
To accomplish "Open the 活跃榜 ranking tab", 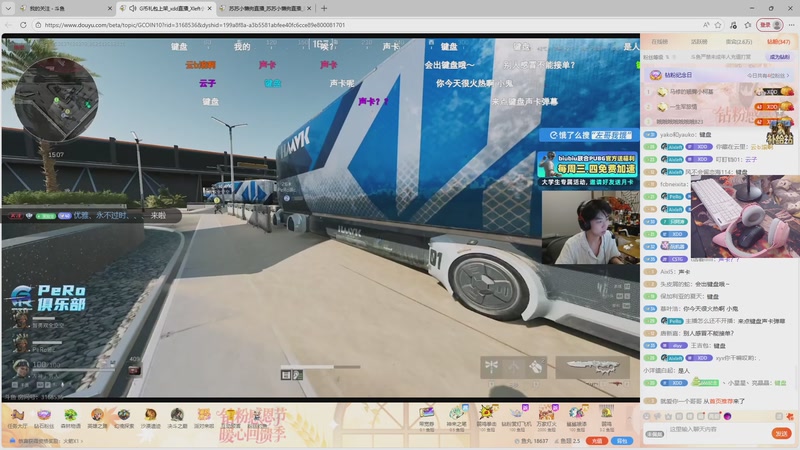I will click(x=699, y=41).
